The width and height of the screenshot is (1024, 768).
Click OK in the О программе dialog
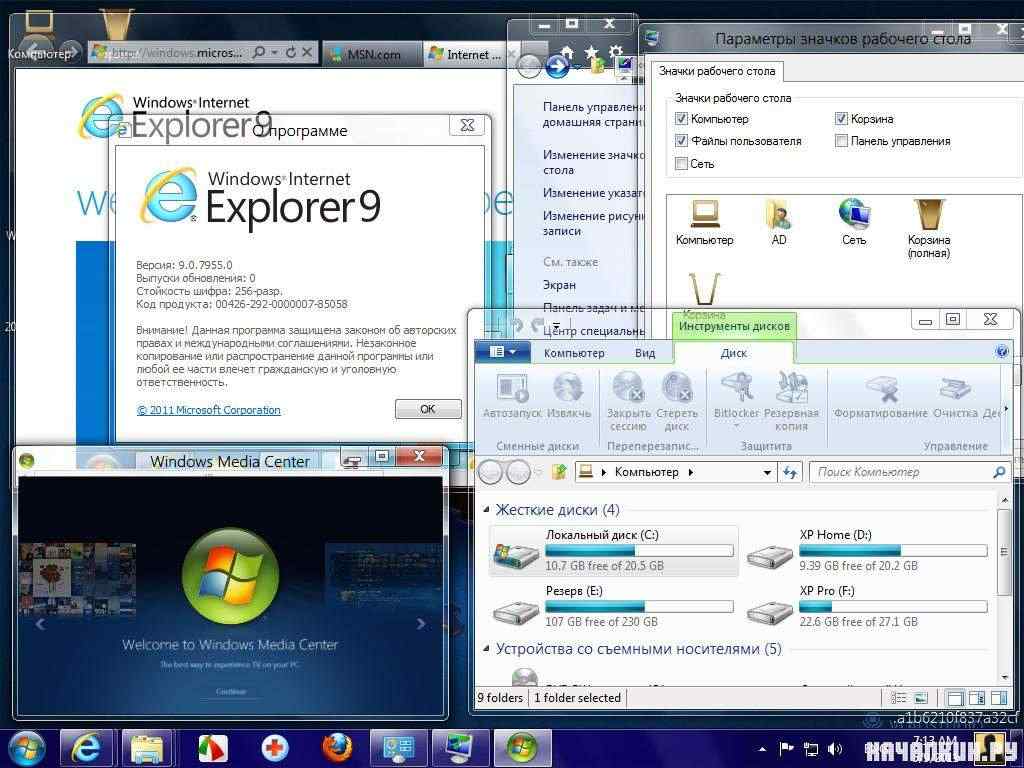tap(428, 409)
